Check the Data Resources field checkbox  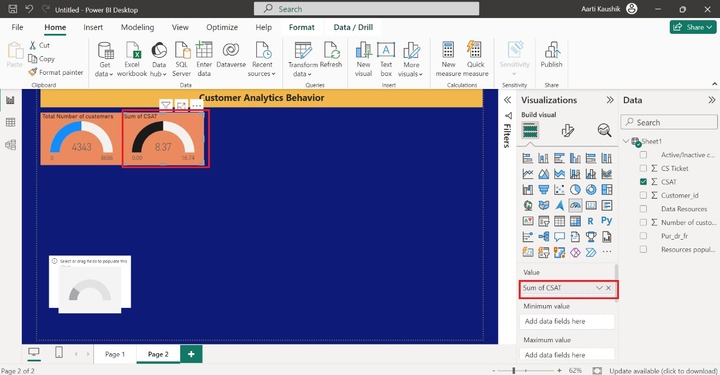(x=643, y=209)
